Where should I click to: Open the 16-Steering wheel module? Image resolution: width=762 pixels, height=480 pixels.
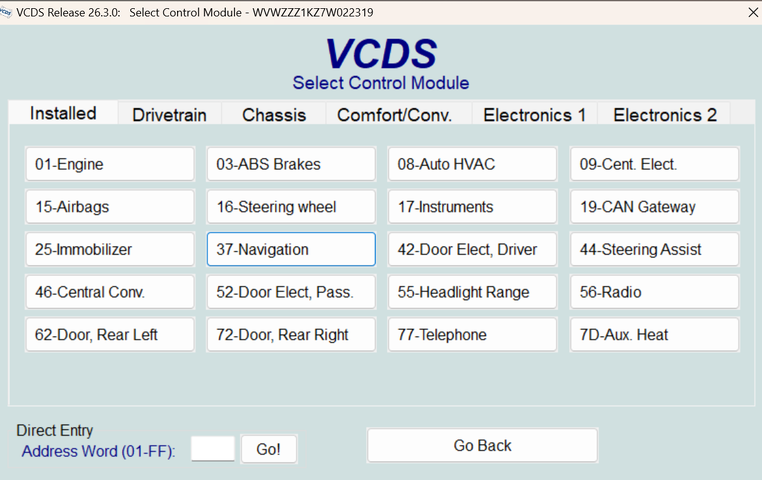tap(291, 207)
